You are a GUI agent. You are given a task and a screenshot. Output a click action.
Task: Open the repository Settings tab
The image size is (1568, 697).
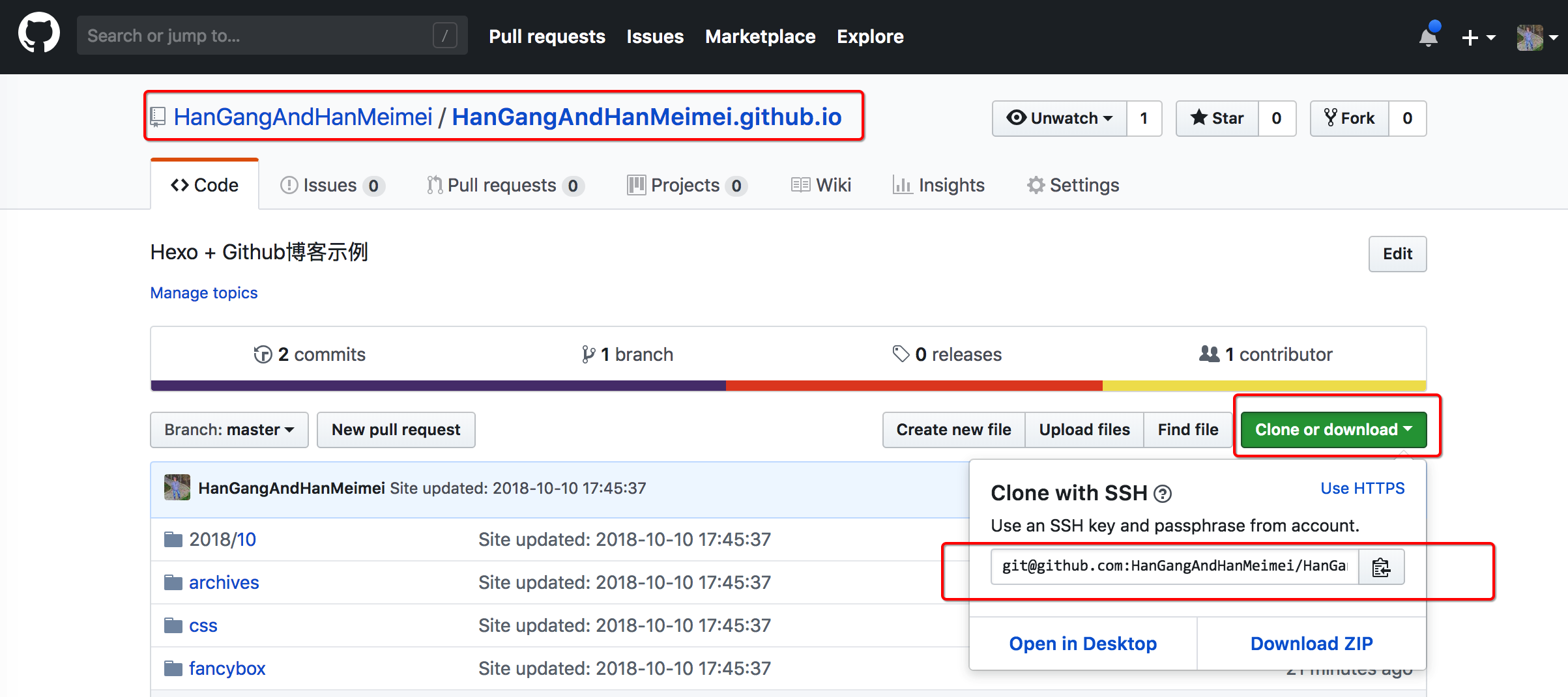pyautogui.click(x=1073, y=186)
